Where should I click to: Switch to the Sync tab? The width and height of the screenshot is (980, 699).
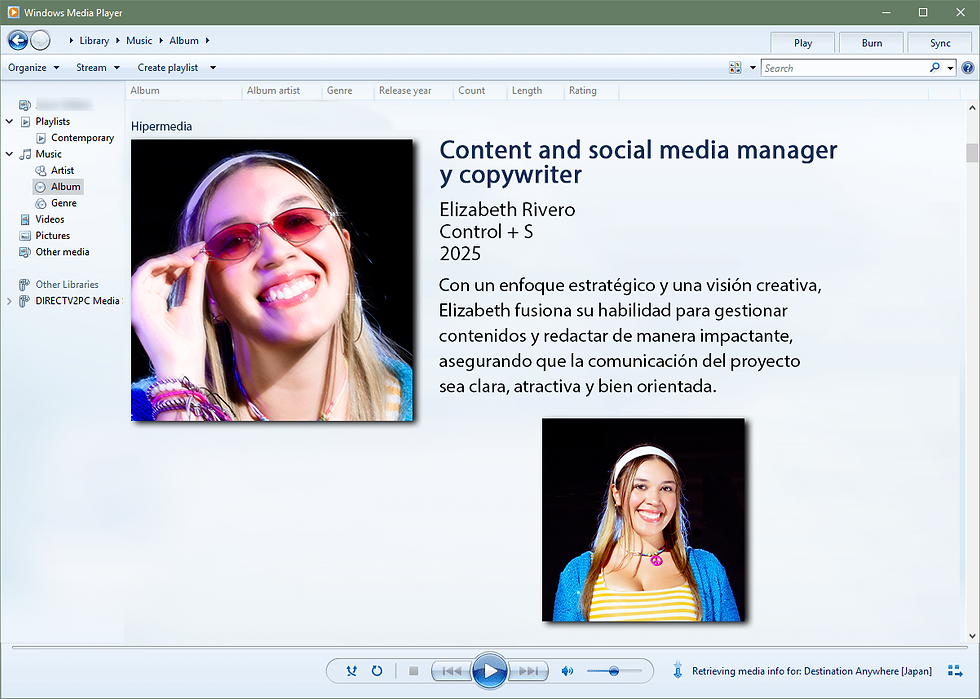point(940,43)
